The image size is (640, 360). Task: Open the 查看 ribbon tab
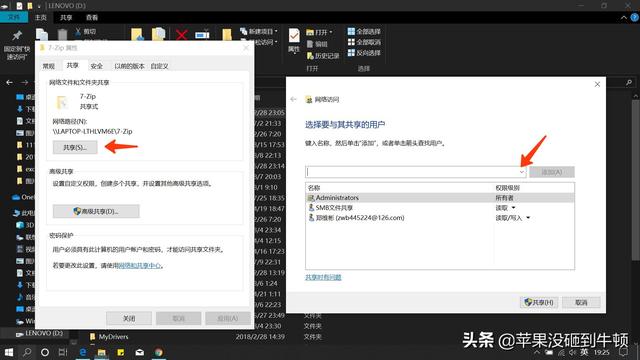(x=92, y=17)
